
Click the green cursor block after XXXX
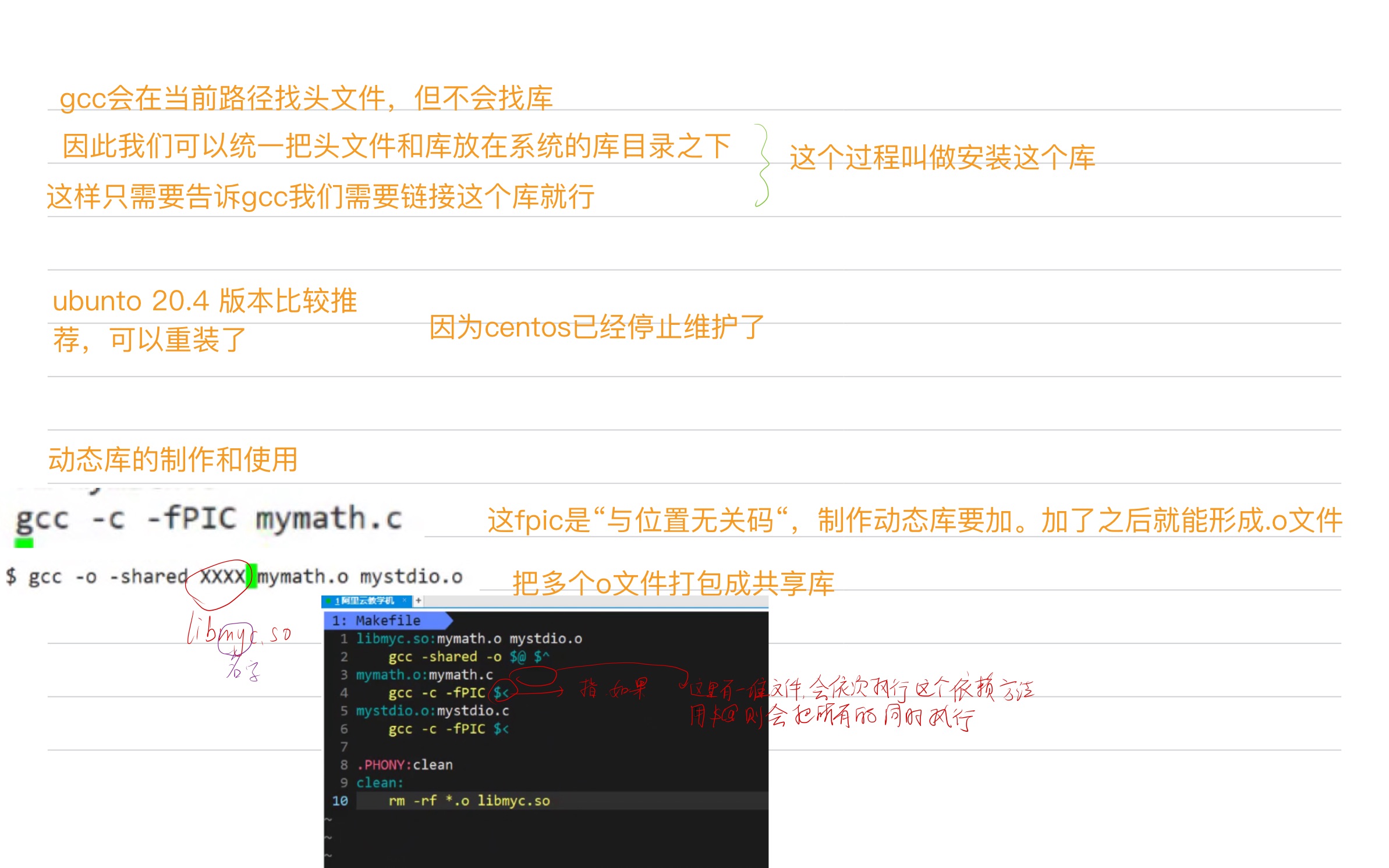(x=252, y=577)
